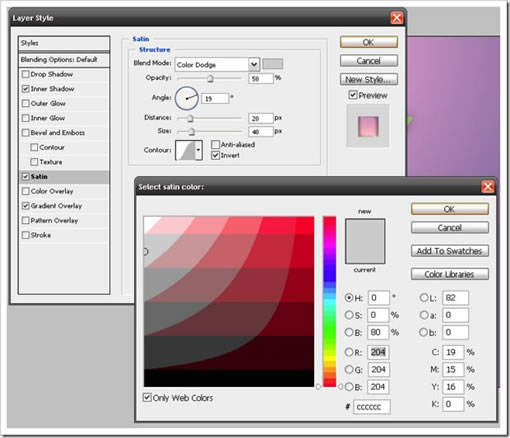Enable the Drop Shadow checkbox

(25, 74)
